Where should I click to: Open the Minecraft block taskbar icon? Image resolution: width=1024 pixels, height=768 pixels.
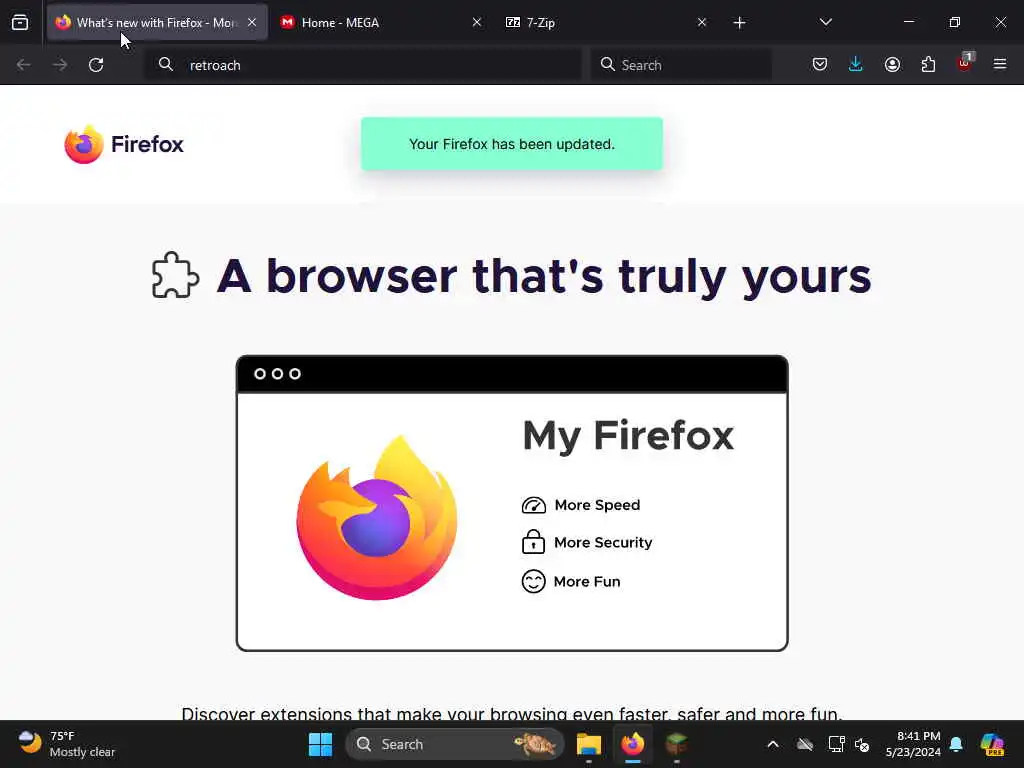(677, 744)
